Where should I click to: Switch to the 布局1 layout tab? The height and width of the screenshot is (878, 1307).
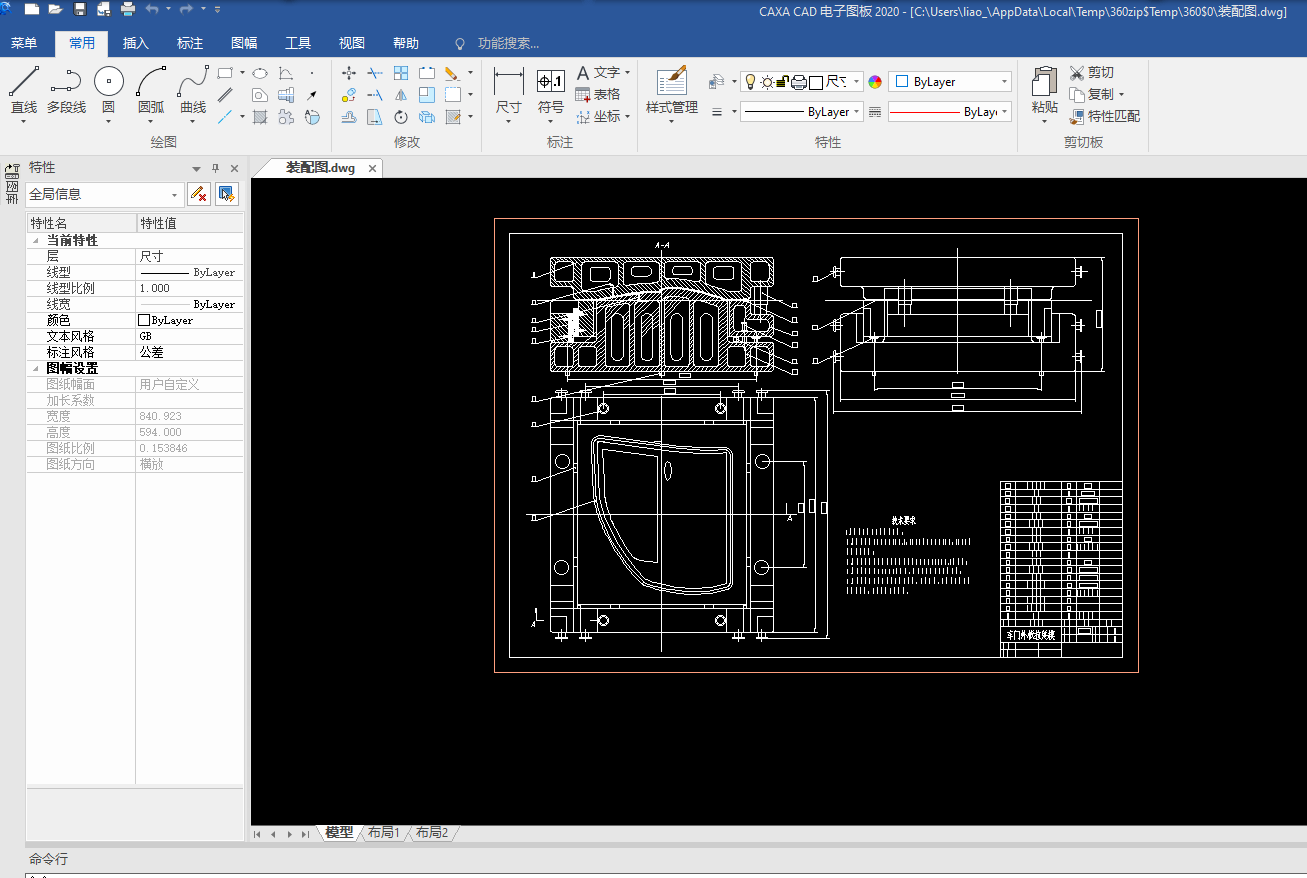coord(383,833)
